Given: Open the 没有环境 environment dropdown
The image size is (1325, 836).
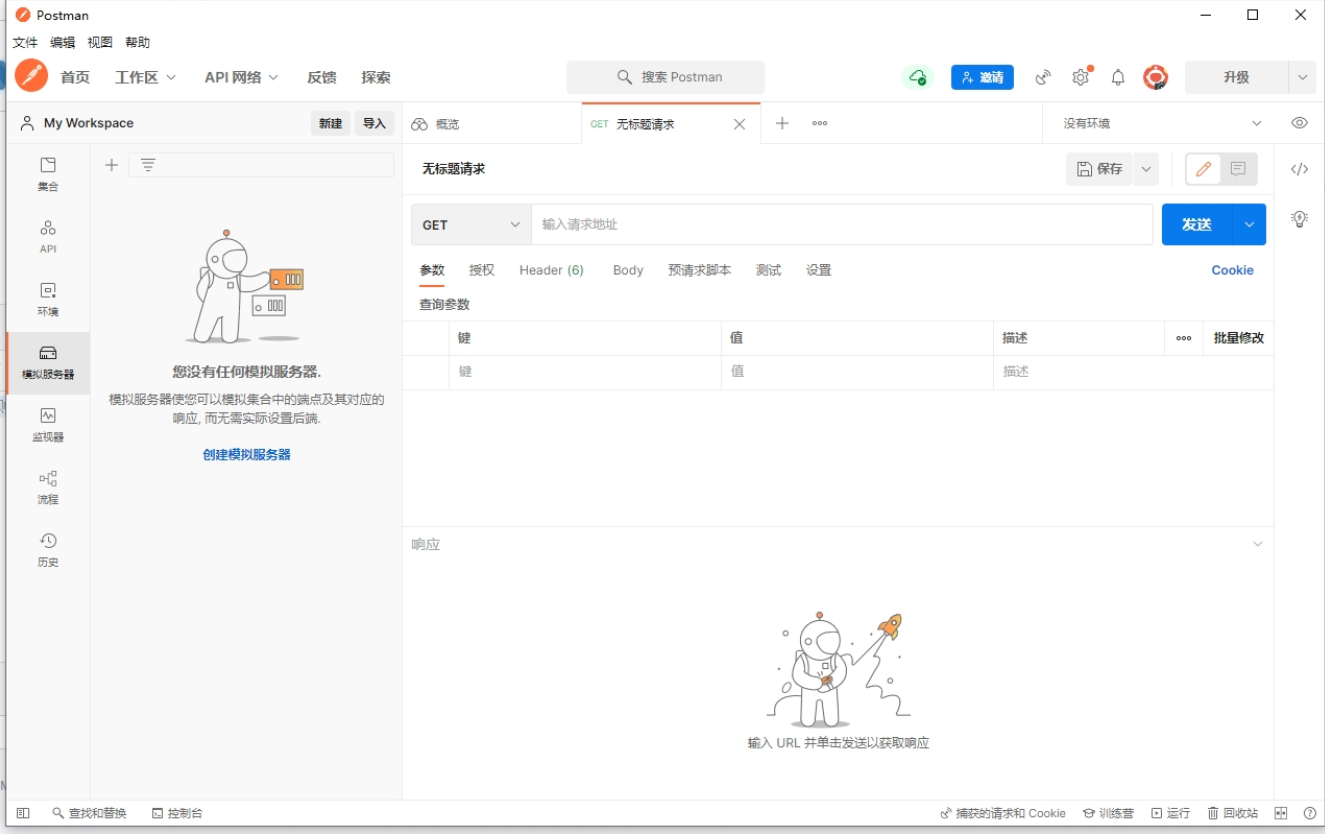Looking at the screenshot, I should pos(1161,123).
